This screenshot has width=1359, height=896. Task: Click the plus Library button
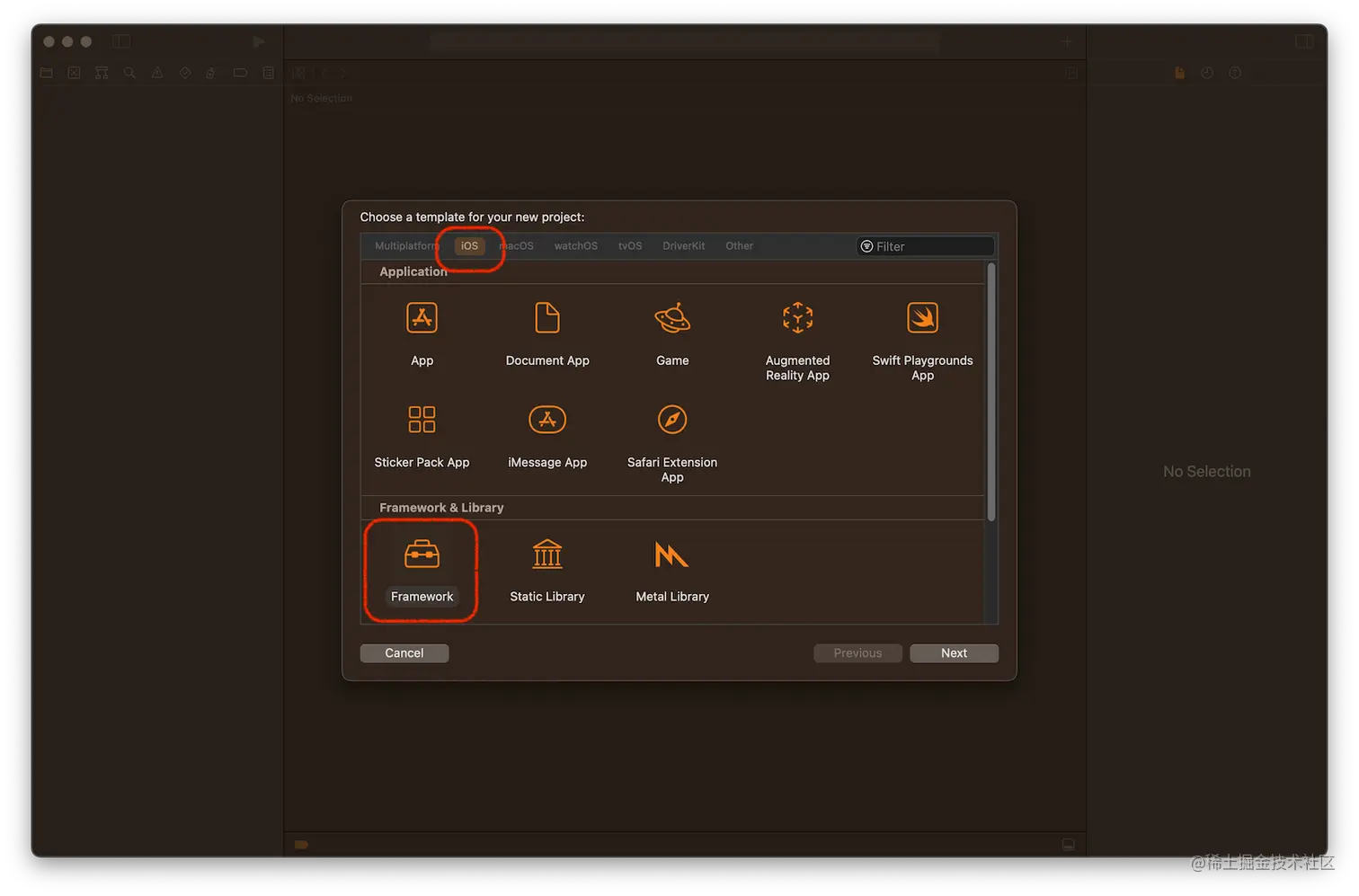pos(1067,41)
